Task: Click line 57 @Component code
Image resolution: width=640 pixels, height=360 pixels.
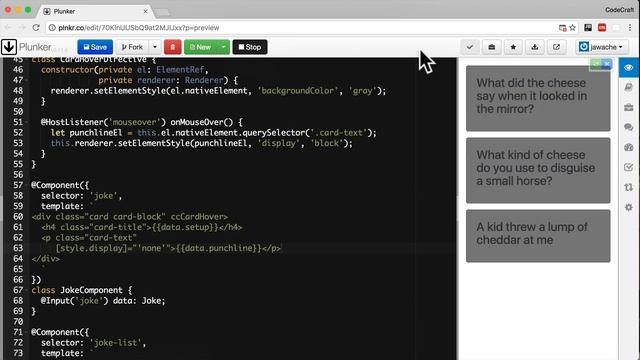Action: 60,185
